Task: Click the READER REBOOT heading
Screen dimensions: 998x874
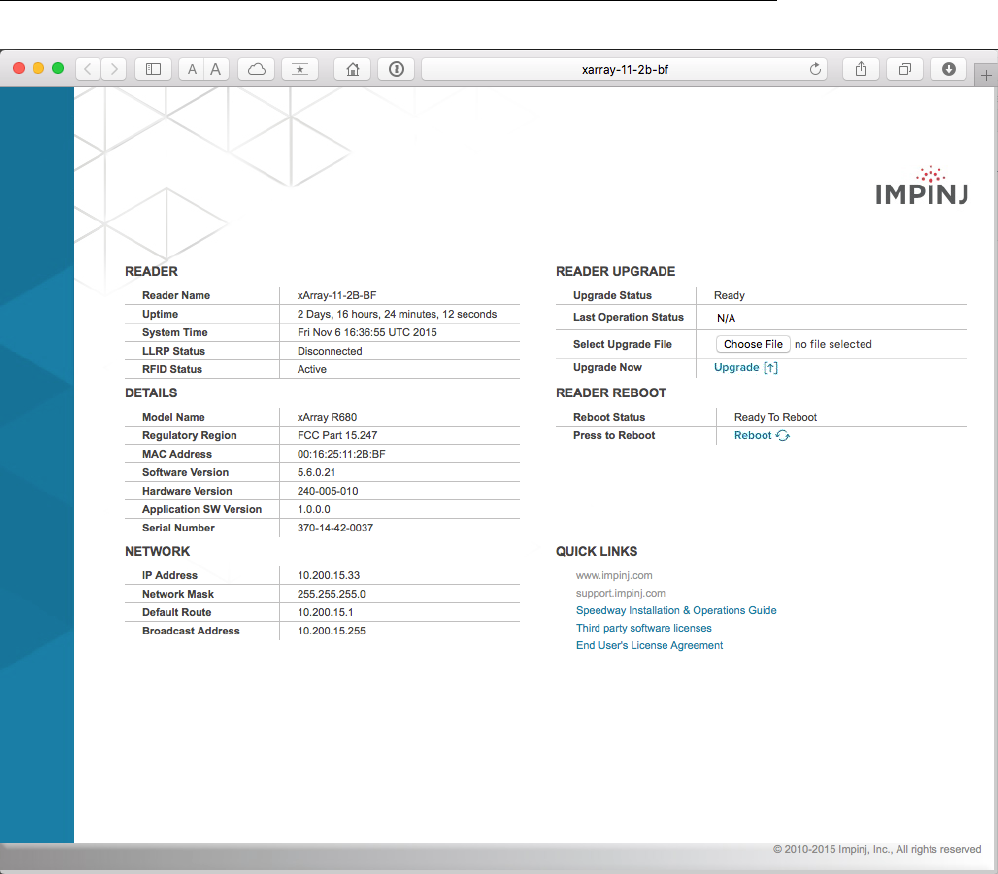Action: (x=611, y=393)
